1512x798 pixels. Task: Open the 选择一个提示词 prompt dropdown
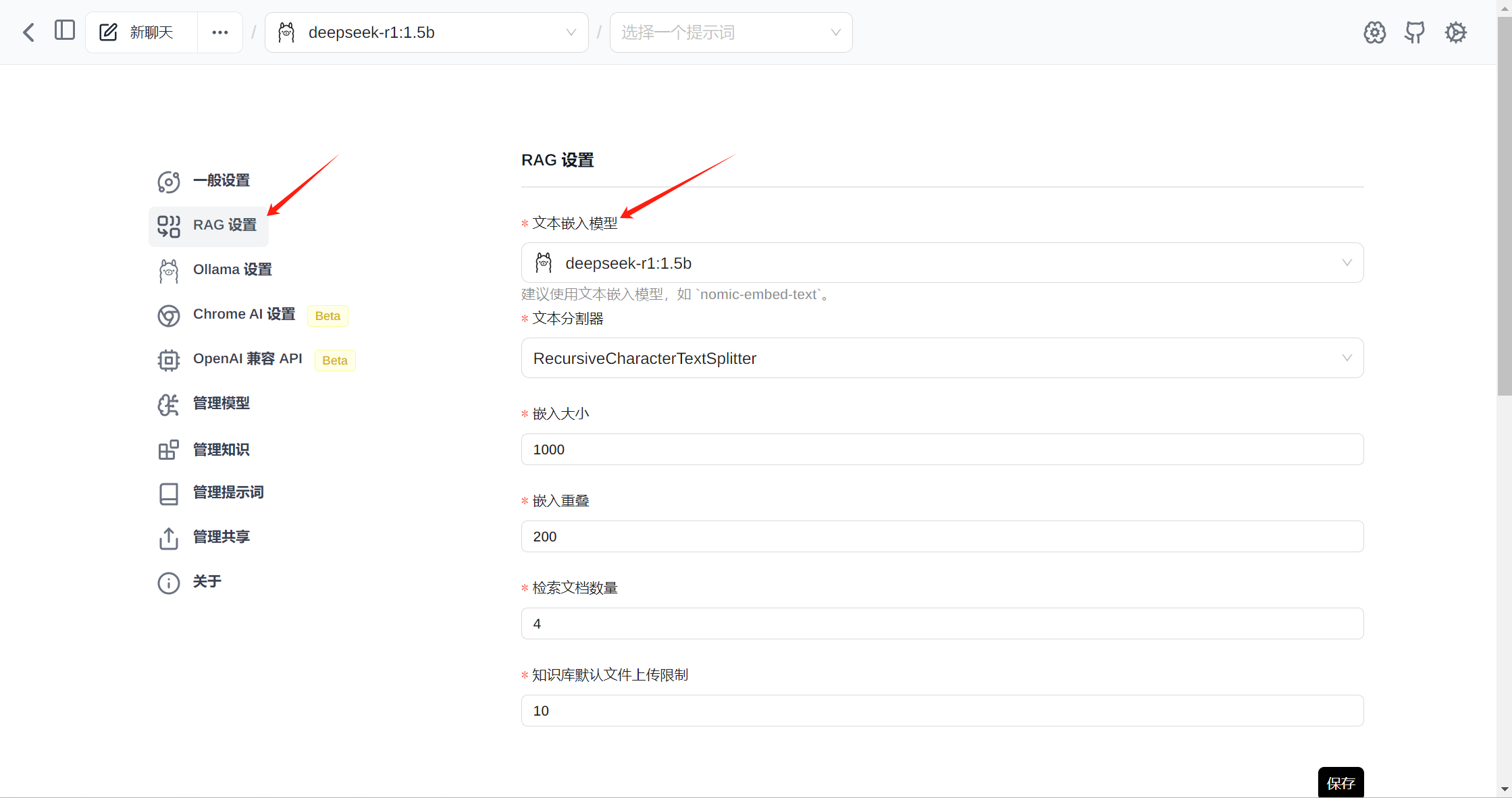731,32
